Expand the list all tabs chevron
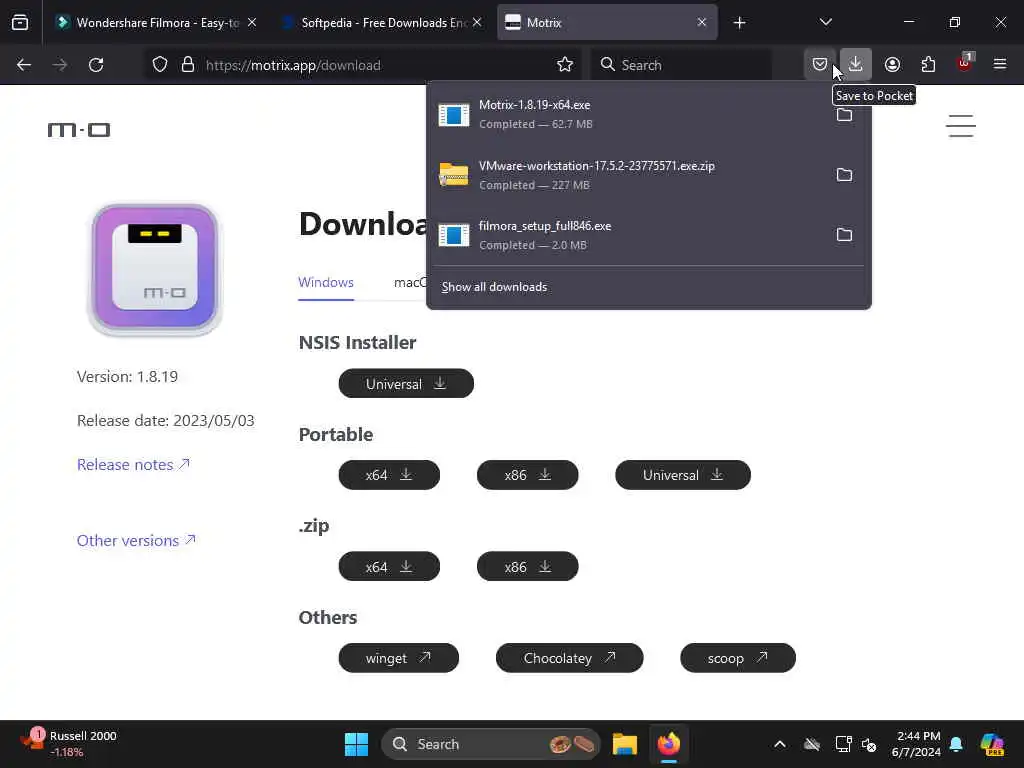Image resolution: width=1024 pixels, height=768 pixels. (825, 23)
